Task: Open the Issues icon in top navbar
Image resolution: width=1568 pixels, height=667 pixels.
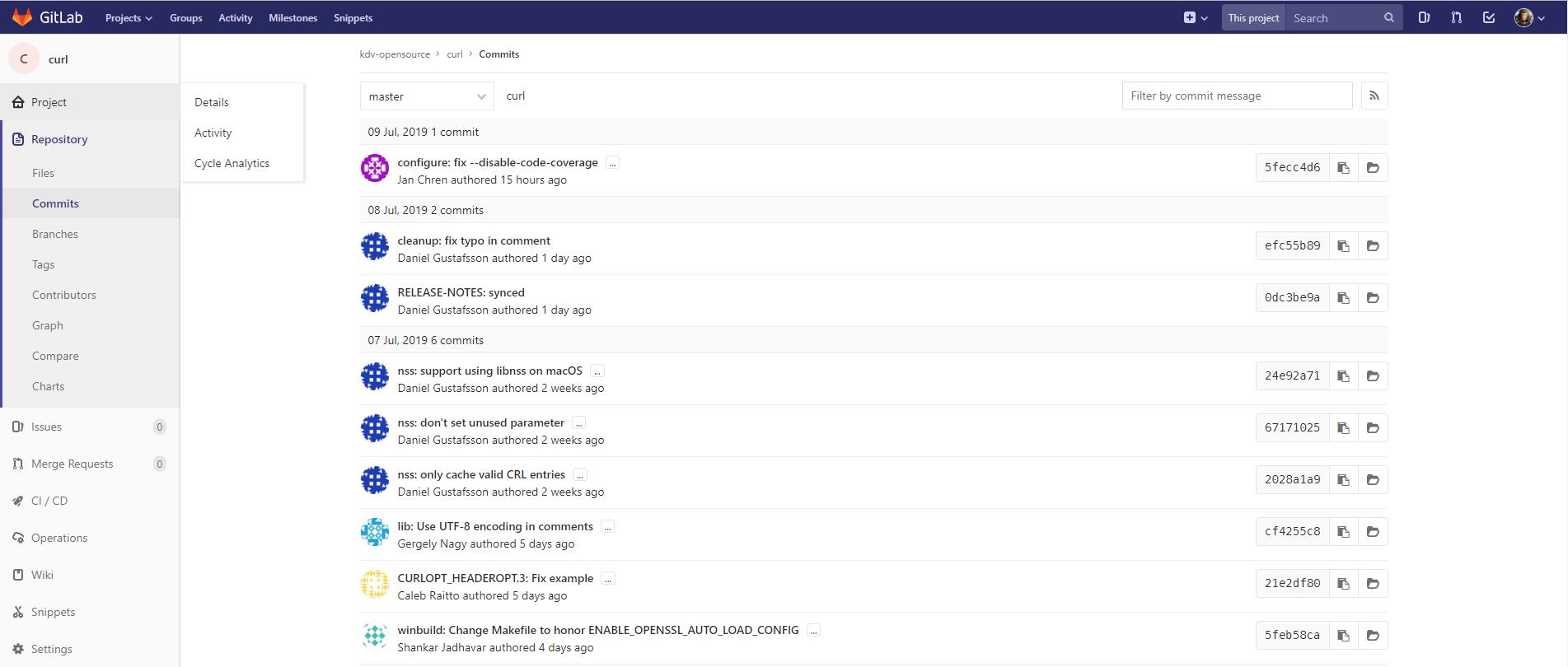Action: [1424, 17]
